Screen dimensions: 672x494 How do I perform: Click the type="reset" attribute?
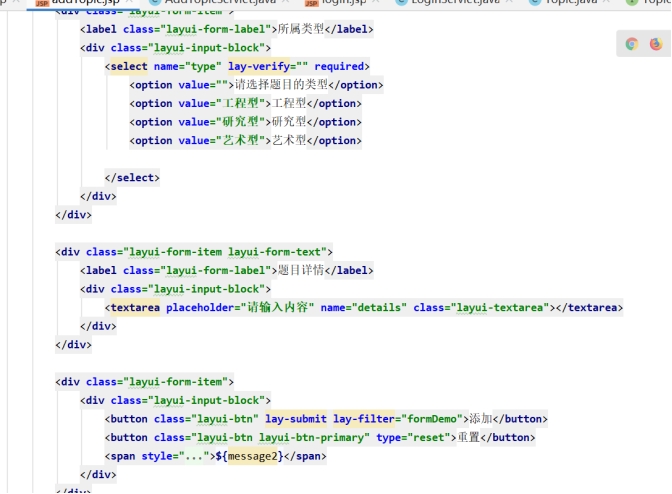tap(413, 437)
